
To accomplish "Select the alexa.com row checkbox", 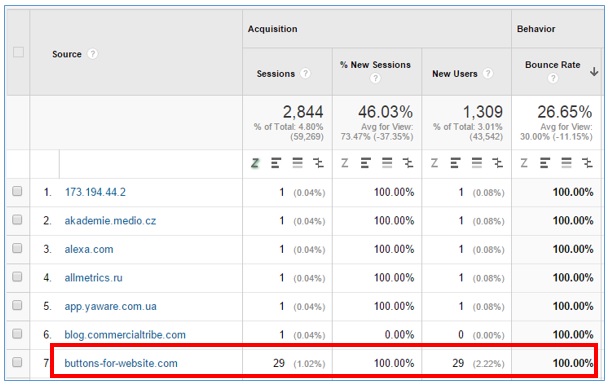I will [x=17, y=248].
